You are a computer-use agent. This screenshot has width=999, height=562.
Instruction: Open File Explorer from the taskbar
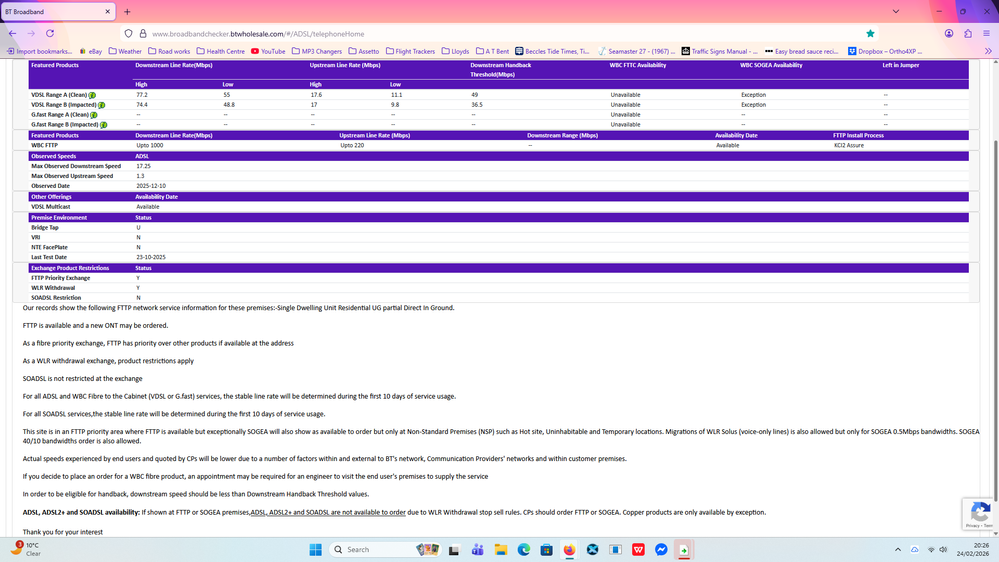coord(501,550)
